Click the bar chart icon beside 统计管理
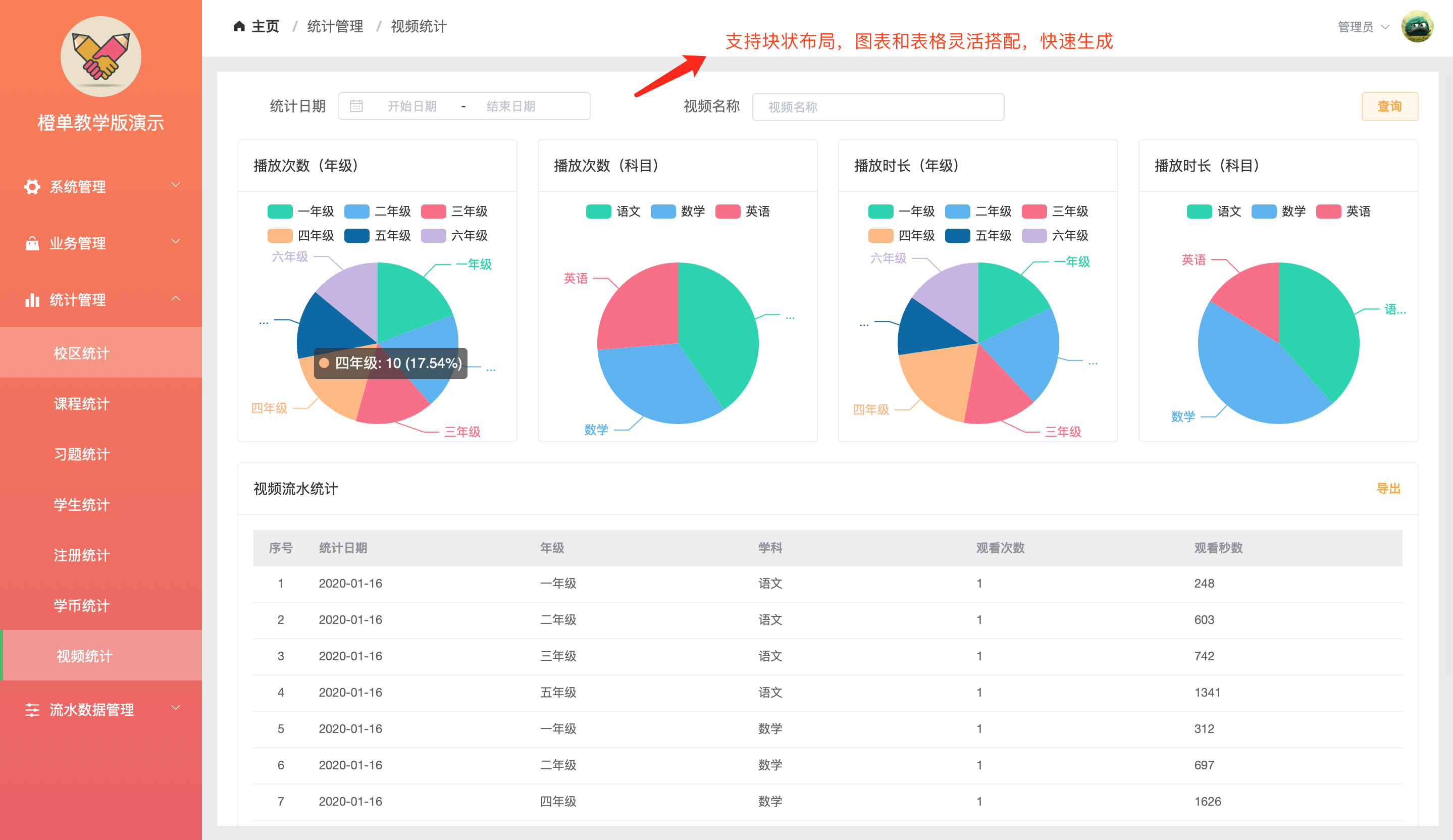 [x=32, y=300]
